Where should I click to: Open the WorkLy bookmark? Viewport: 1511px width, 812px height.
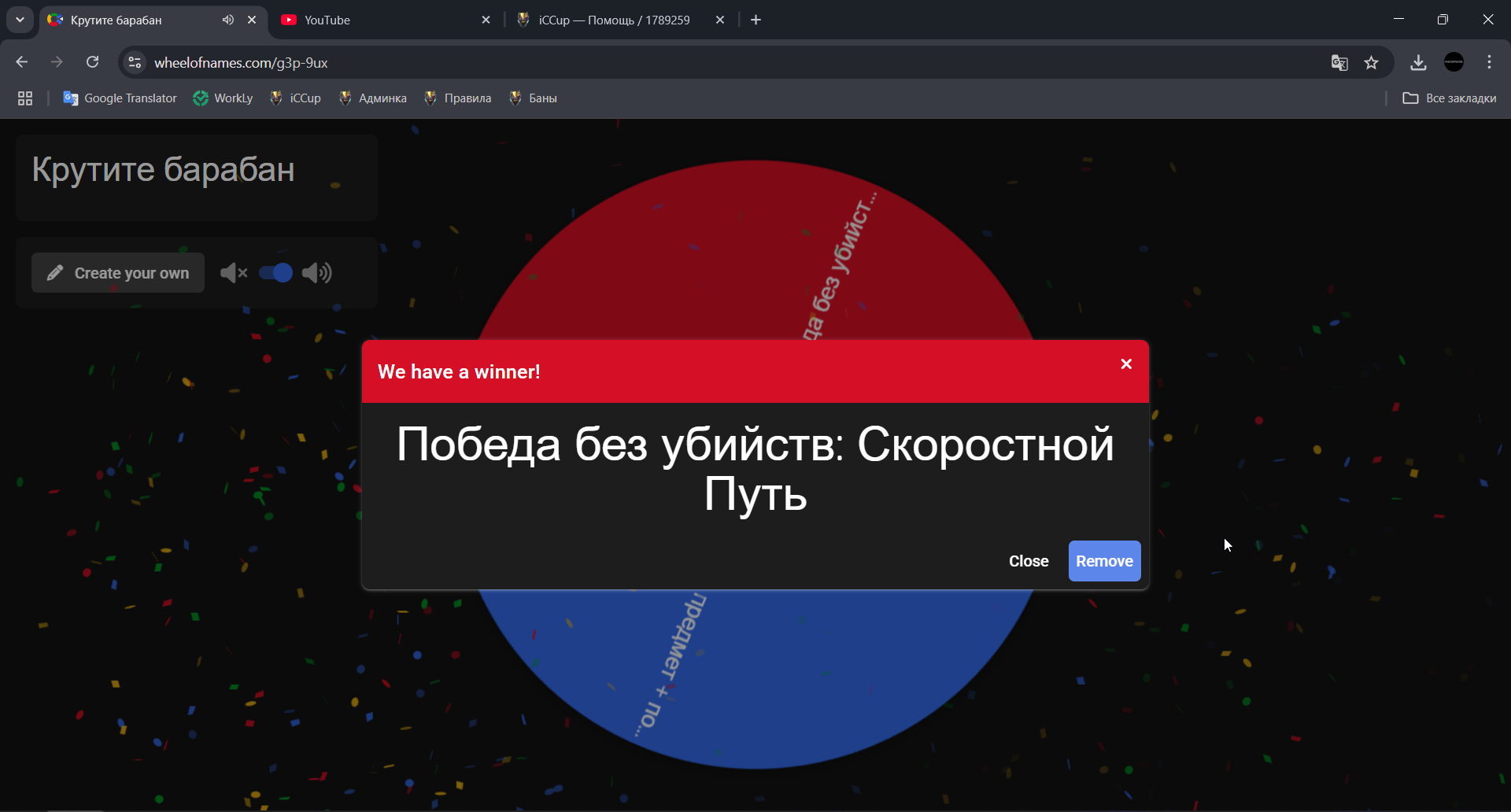tap(223, 98)
